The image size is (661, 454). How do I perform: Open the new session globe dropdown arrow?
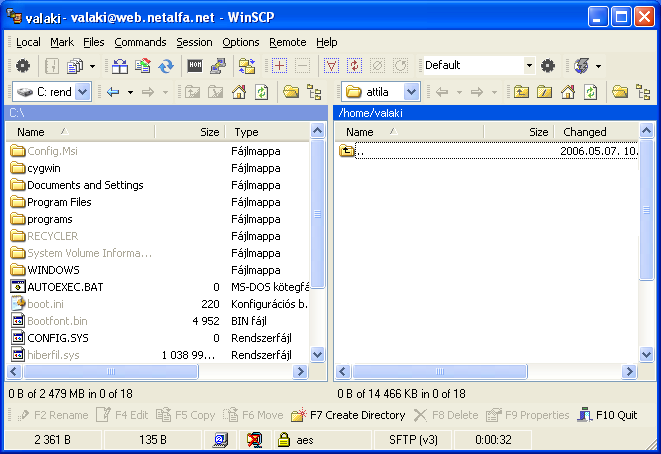pos(598,66)
